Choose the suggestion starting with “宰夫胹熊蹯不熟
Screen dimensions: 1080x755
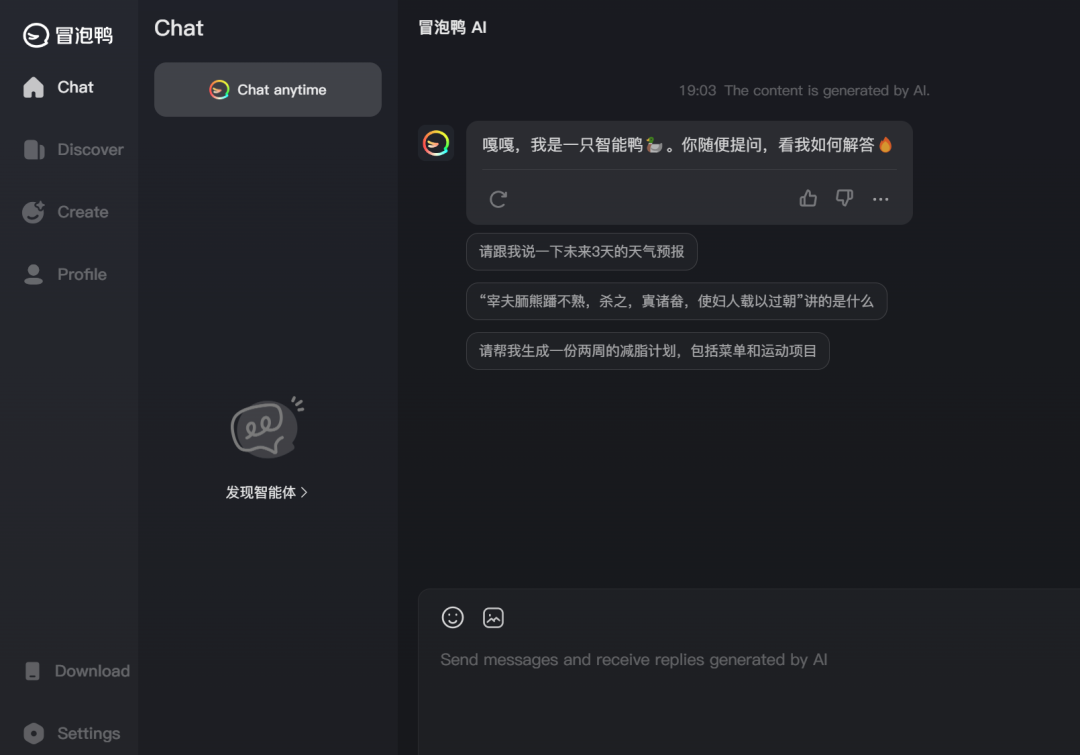pos(676,301)
